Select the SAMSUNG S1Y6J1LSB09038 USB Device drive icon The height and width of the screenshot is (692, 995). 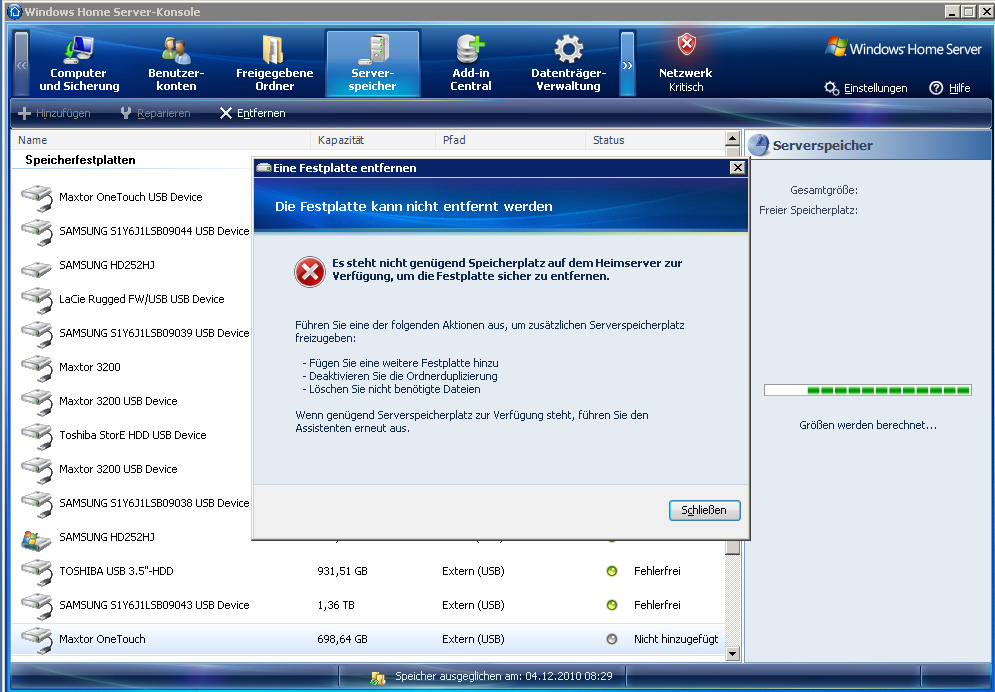point(37,503)
